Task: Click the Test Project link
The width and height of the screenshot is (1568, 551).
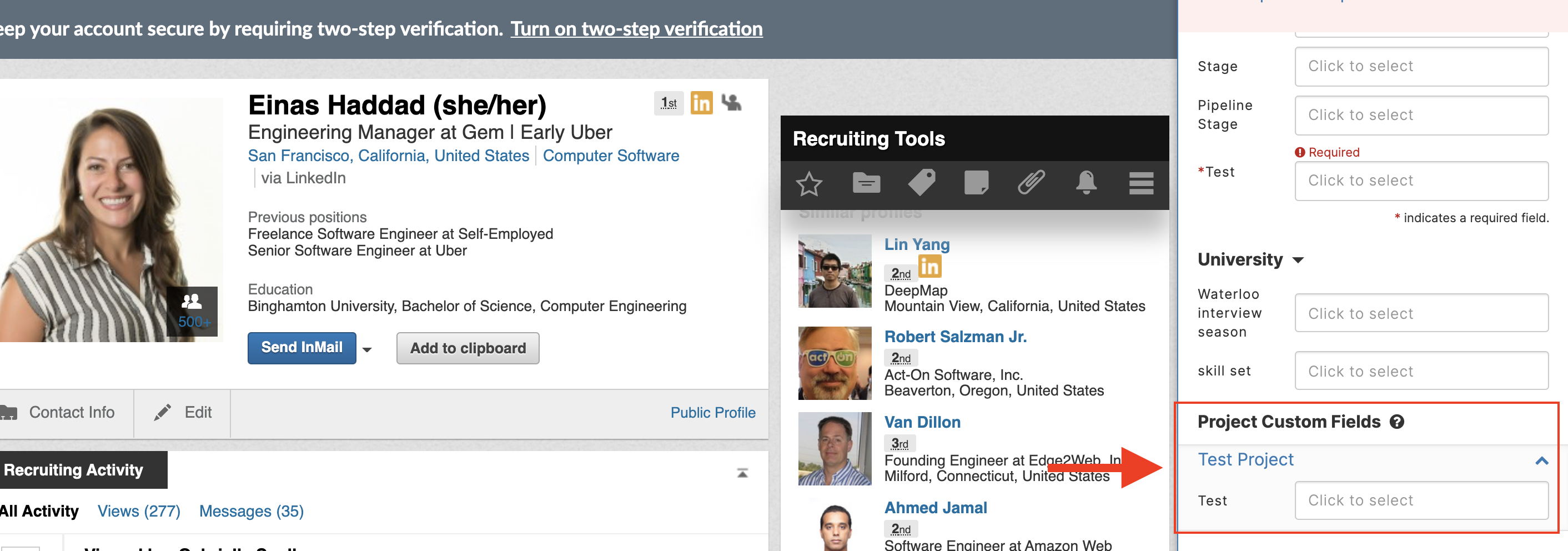Action: point(1245,459)
